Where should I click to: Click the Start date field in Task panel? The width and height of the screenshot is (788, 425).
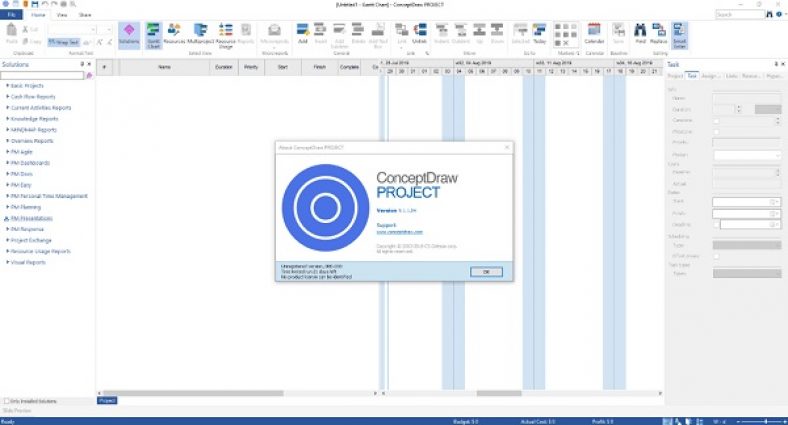746,202
